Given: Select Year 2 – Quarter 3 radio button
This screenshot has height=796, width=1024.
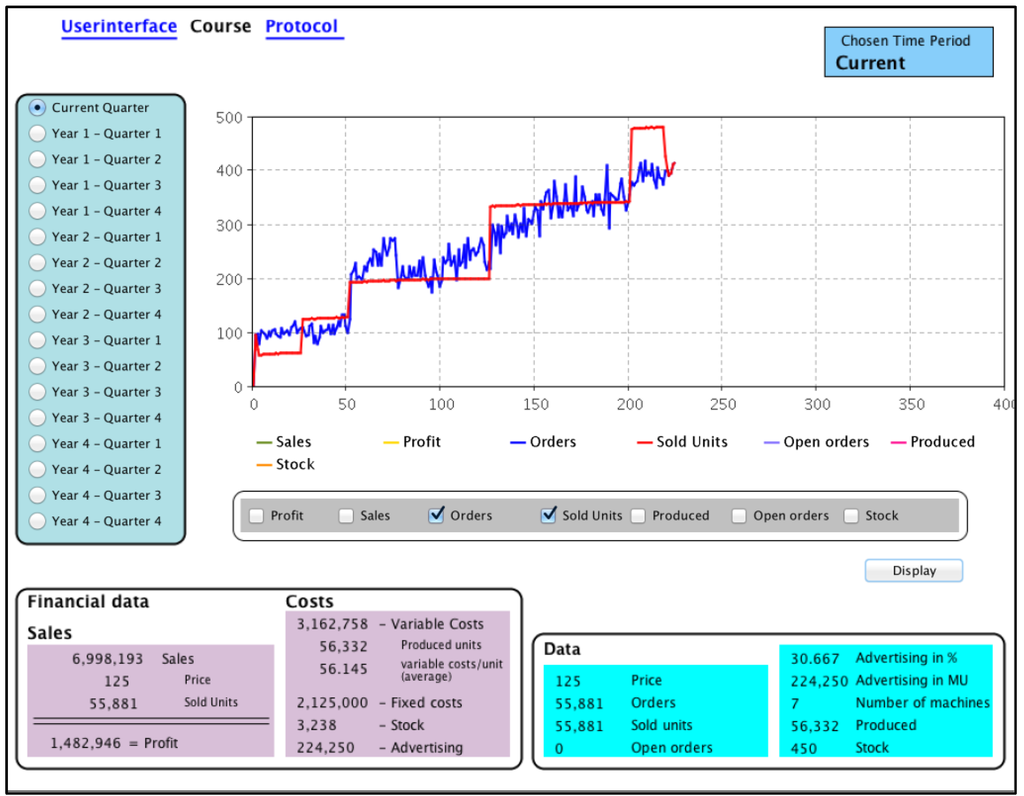Looking at the screenshot, I should 38,288.
